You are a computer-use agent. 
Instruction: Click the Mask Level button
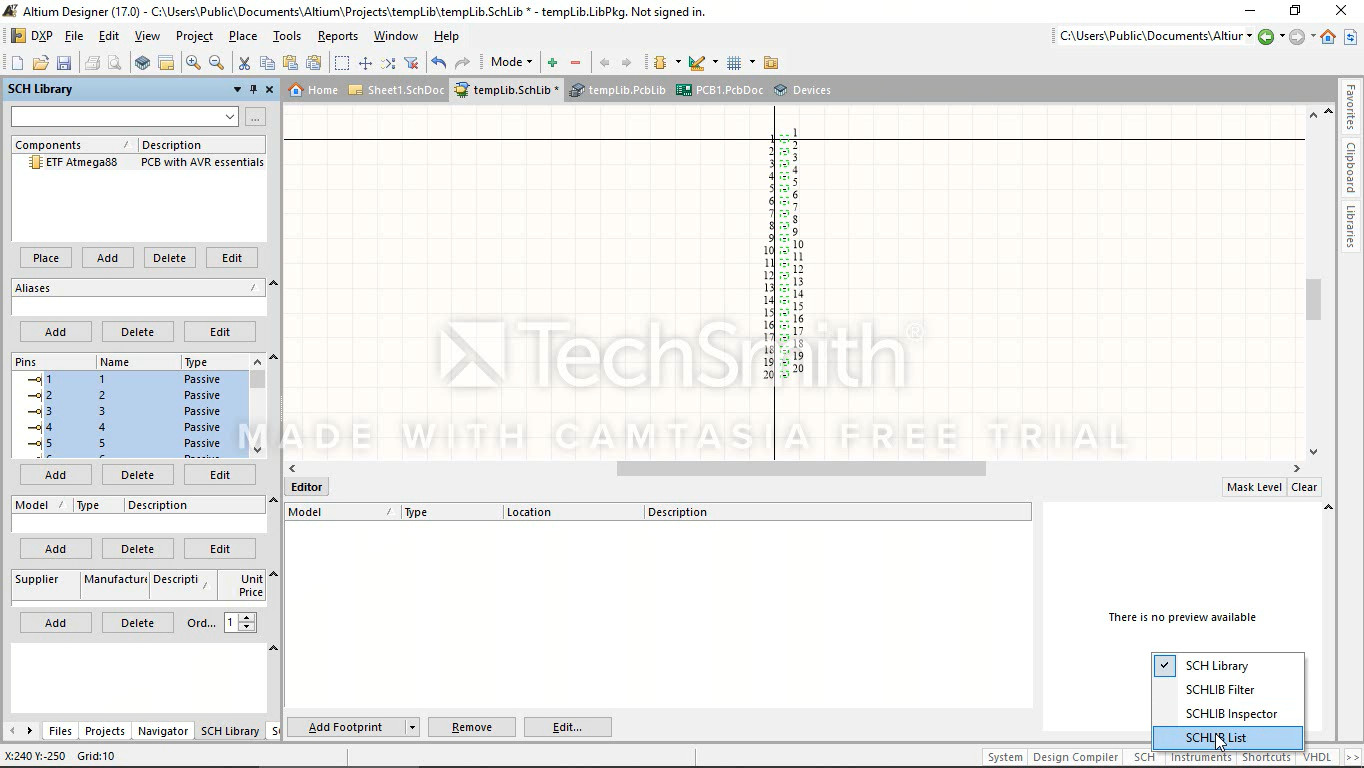1253,487
